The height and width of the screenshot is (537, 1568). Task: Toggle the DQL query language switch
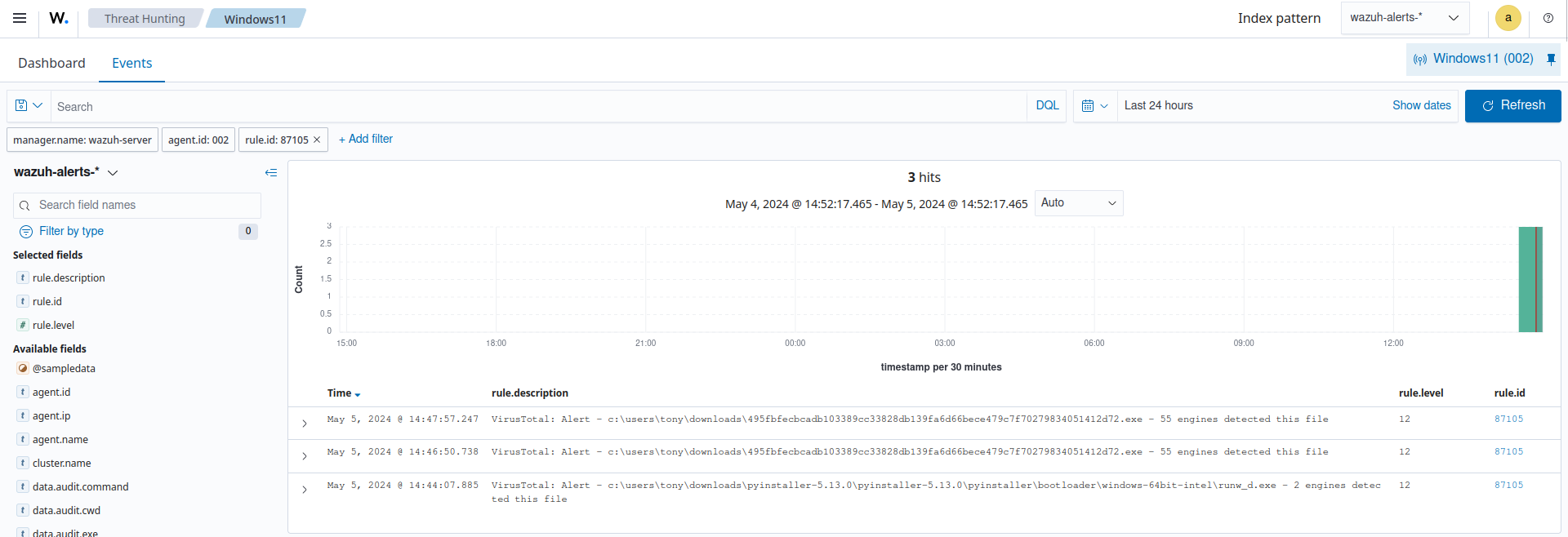1047,106
